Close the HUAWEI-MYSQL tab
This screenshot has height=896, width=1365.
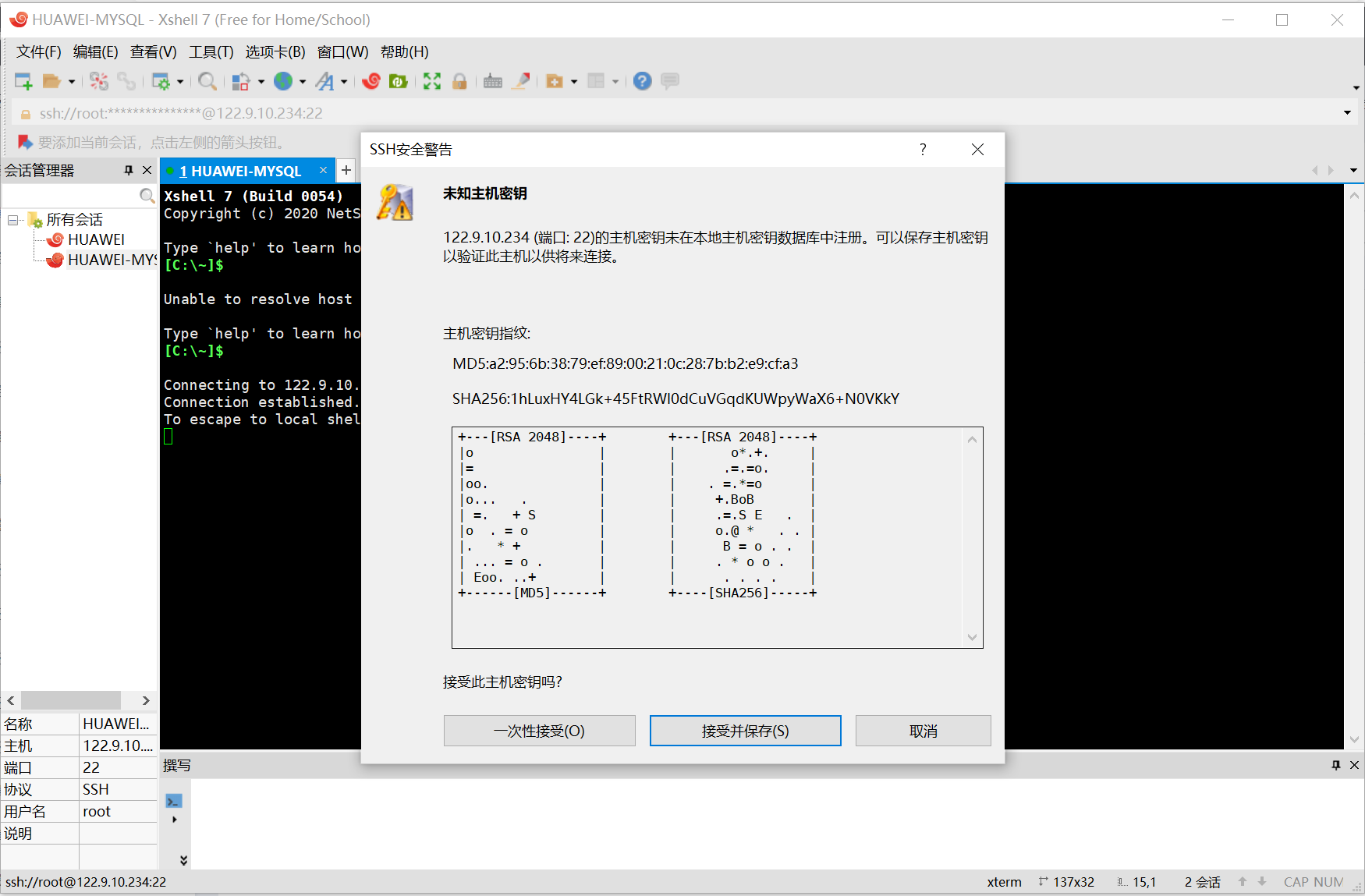(x=323, y=170)
